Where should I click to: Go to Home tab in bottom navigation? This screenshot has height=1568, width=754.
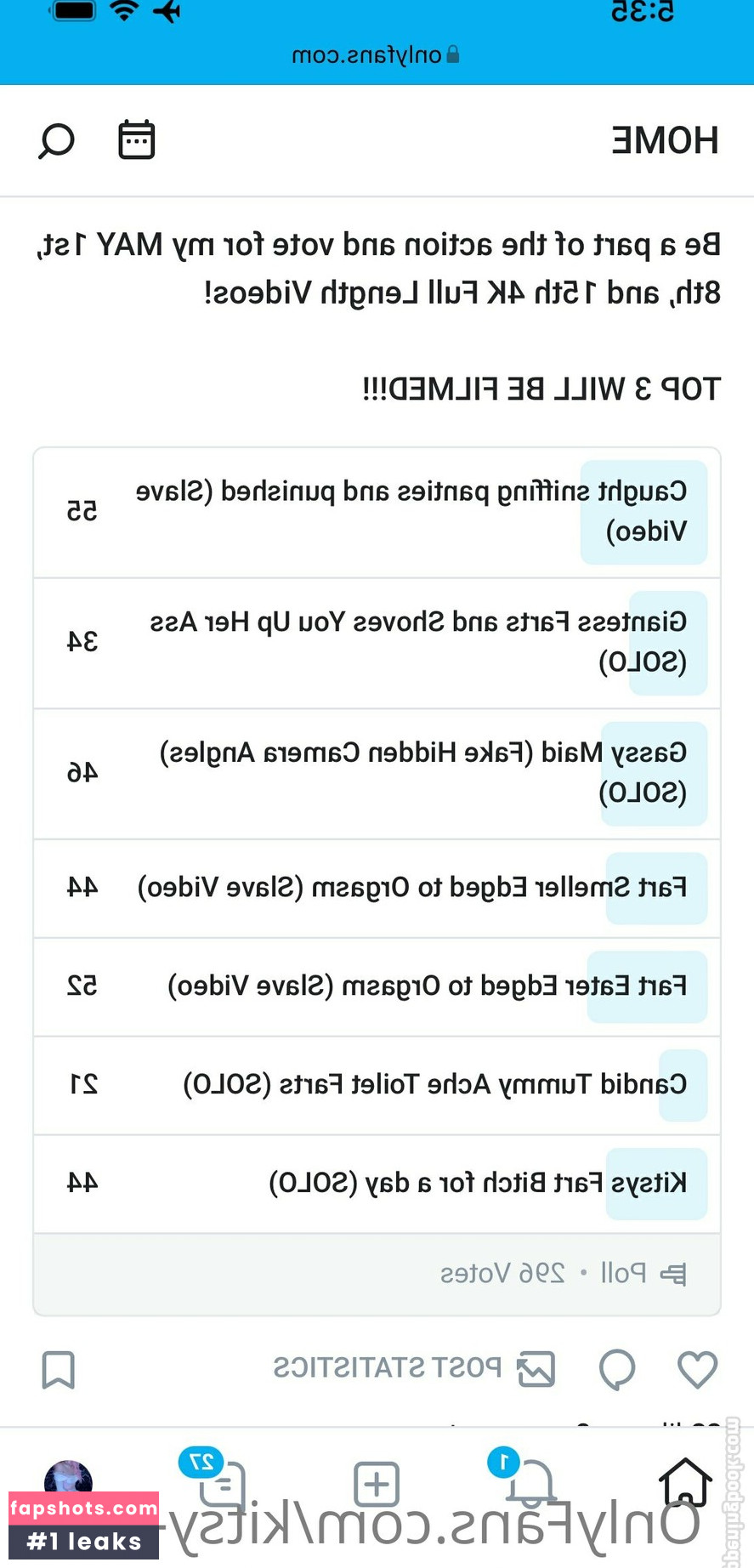(685, 1483)
